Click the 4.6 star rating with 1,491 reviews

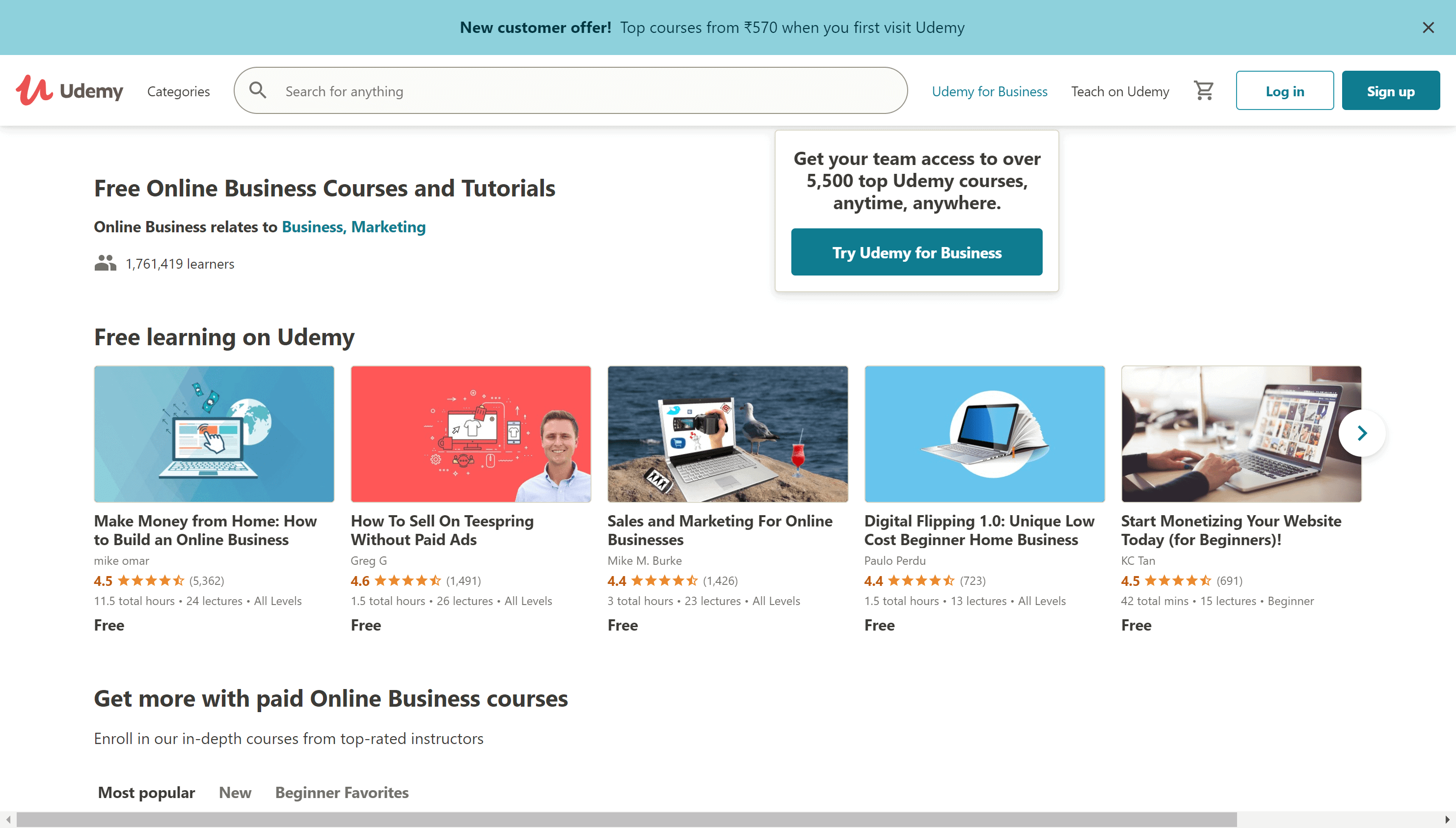pyautogui.click(x=416, y=580)
